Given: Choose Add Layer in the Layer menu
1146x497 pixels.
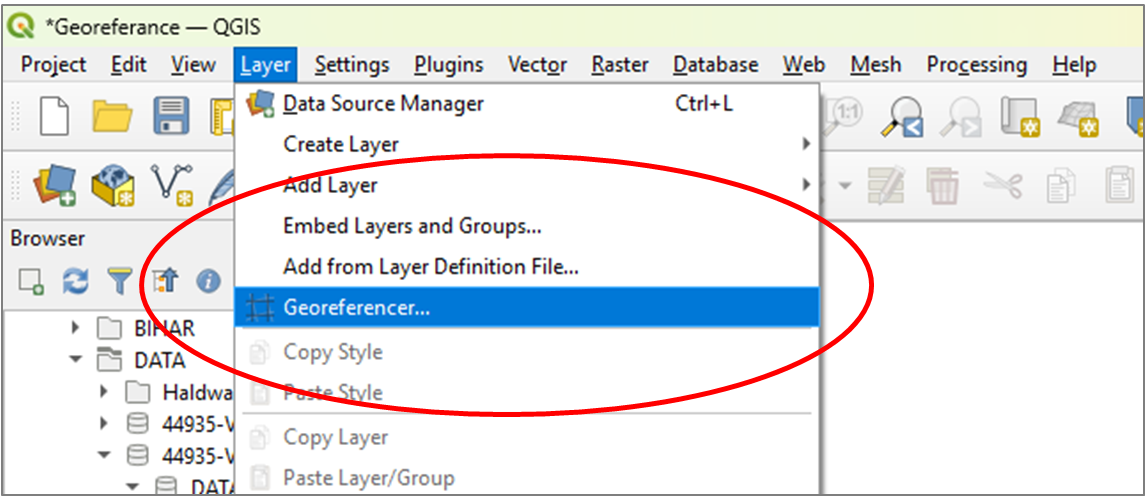Looking at the screenshot, I should 527,185.
